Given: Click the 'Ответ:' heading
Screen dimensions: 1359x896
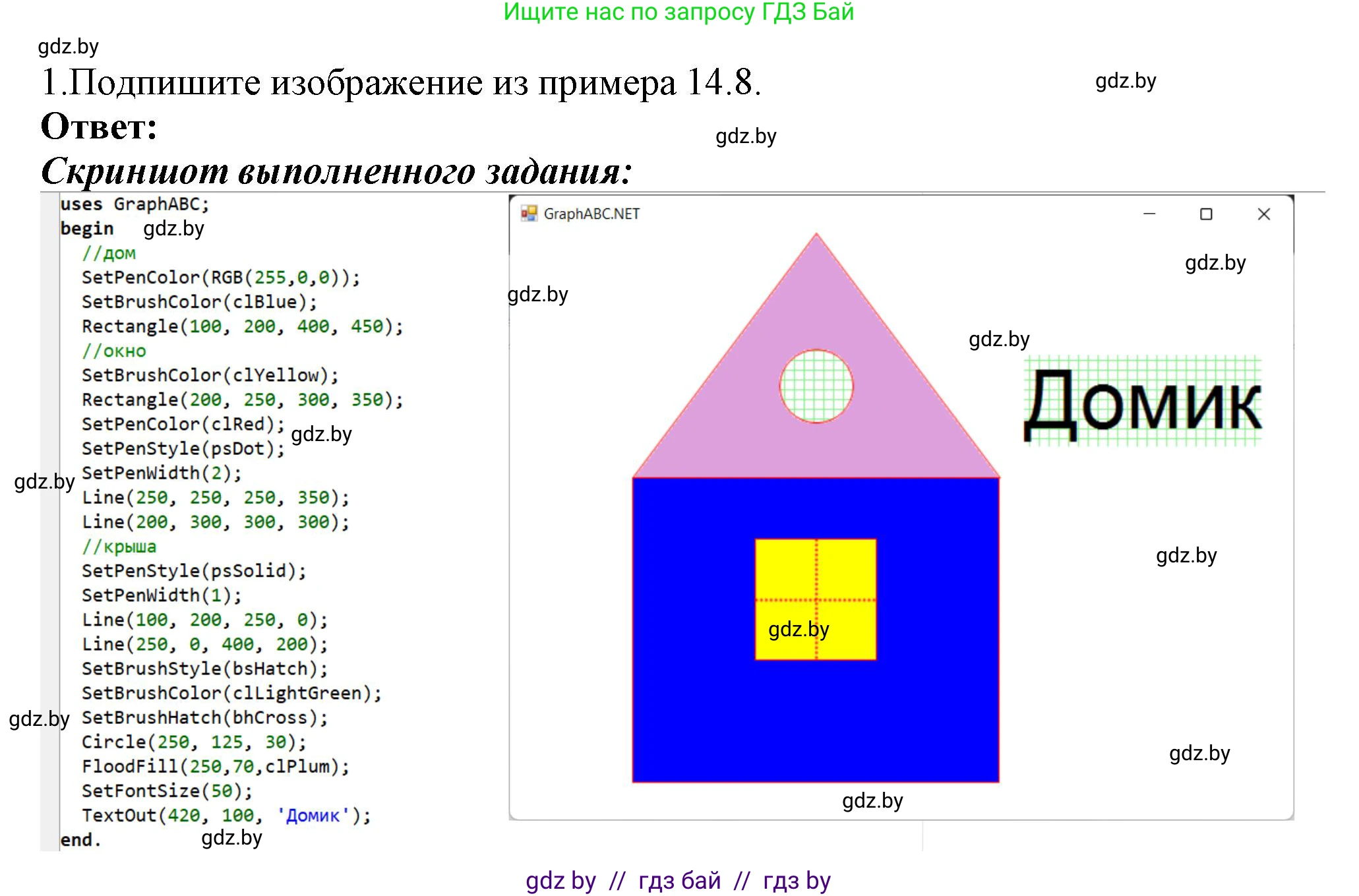Looking at the screenshot, I should click(x=99, y=126).
